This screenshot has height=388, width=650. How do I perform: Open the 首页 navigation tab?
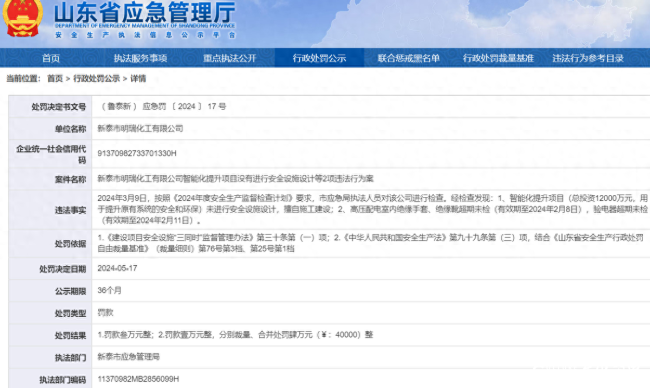click(x=51, y=58)
